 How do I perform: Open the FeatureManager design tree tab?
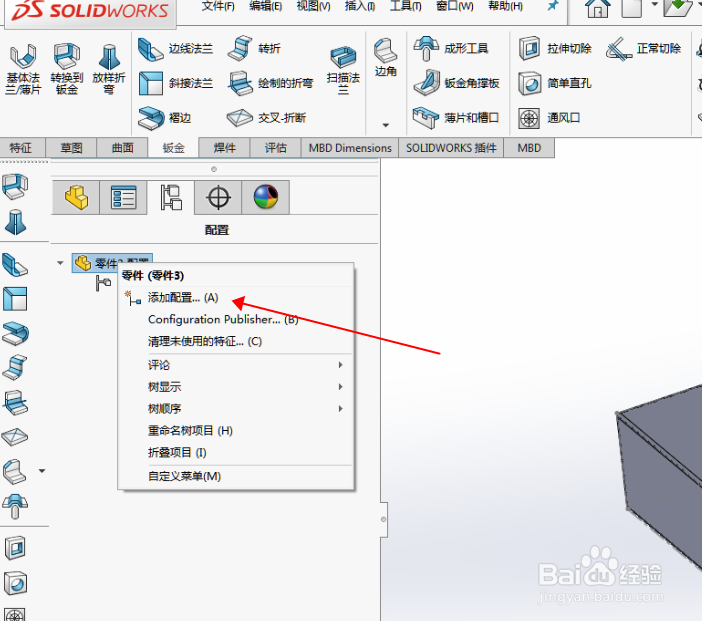pyautogui.click(x=76, y=197)
